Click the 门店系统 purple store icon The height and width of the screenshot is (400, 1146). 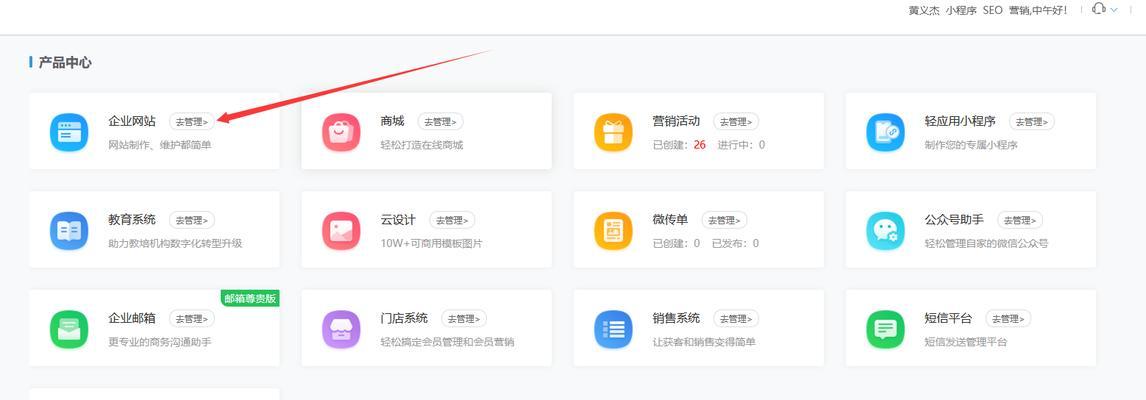341,329
